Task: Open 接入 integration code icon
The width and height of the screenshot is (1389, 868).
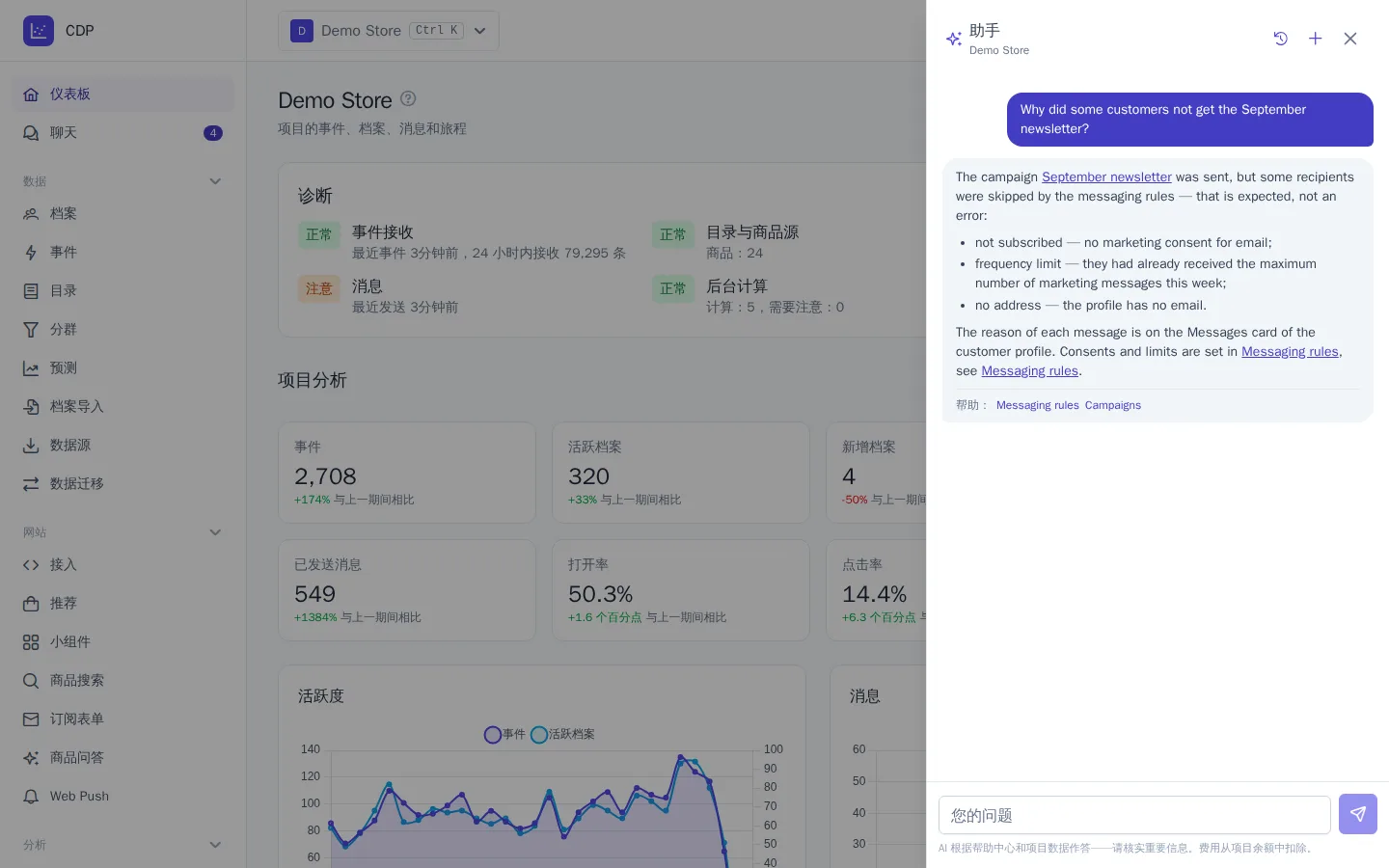Action: [31, 565]
